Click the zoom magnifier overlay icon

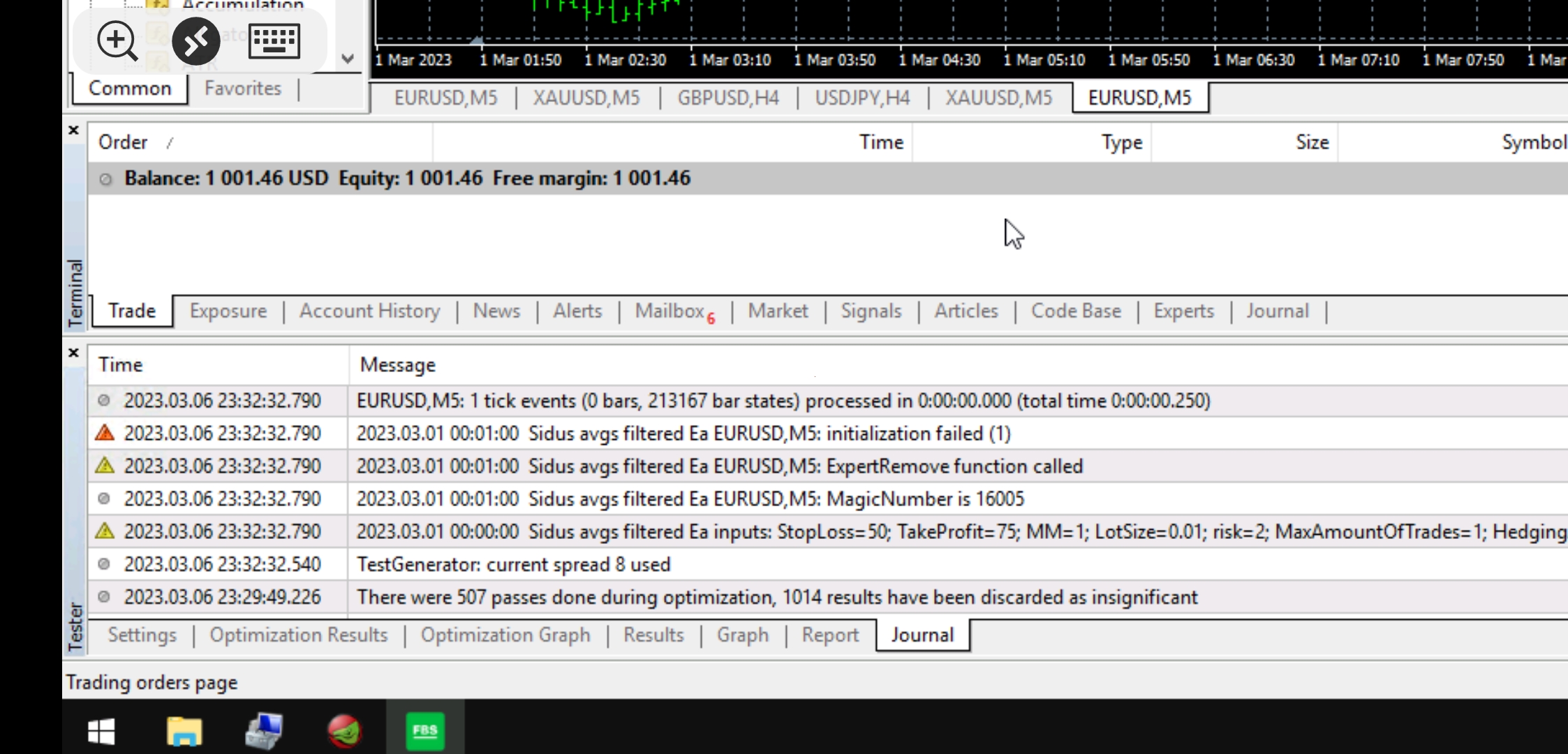[x=117, y=40]
